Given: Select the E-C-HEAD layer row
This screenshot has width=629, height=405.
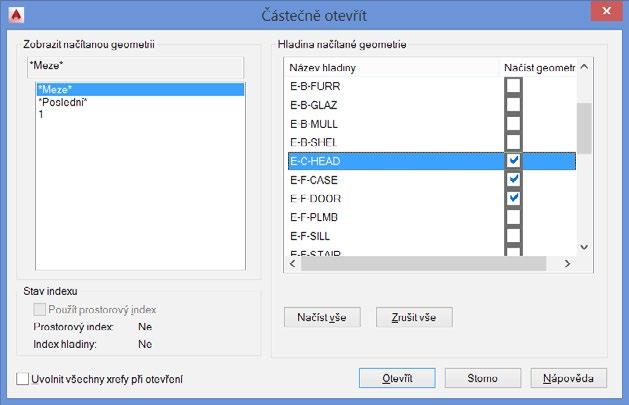Looking at the screenshot, I should tap(432, 161).
